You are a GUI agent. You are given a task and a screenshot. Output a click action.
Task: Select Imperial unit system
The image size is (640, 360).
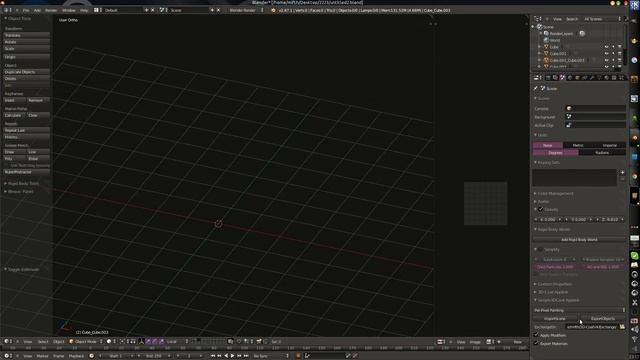609,145
